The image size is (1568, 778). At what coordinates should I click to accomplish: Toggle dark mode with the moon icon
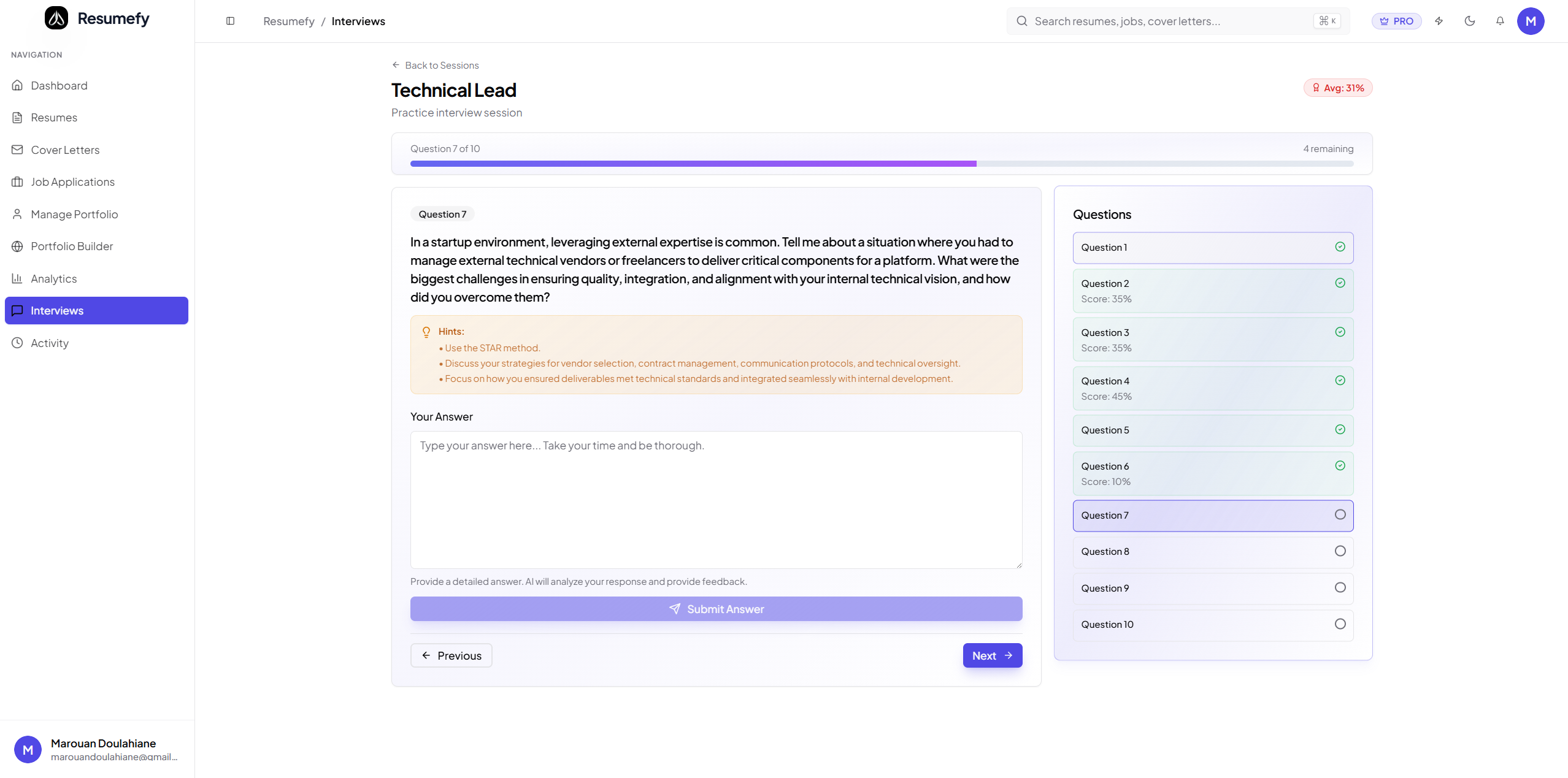click(x=1469, y=21)
